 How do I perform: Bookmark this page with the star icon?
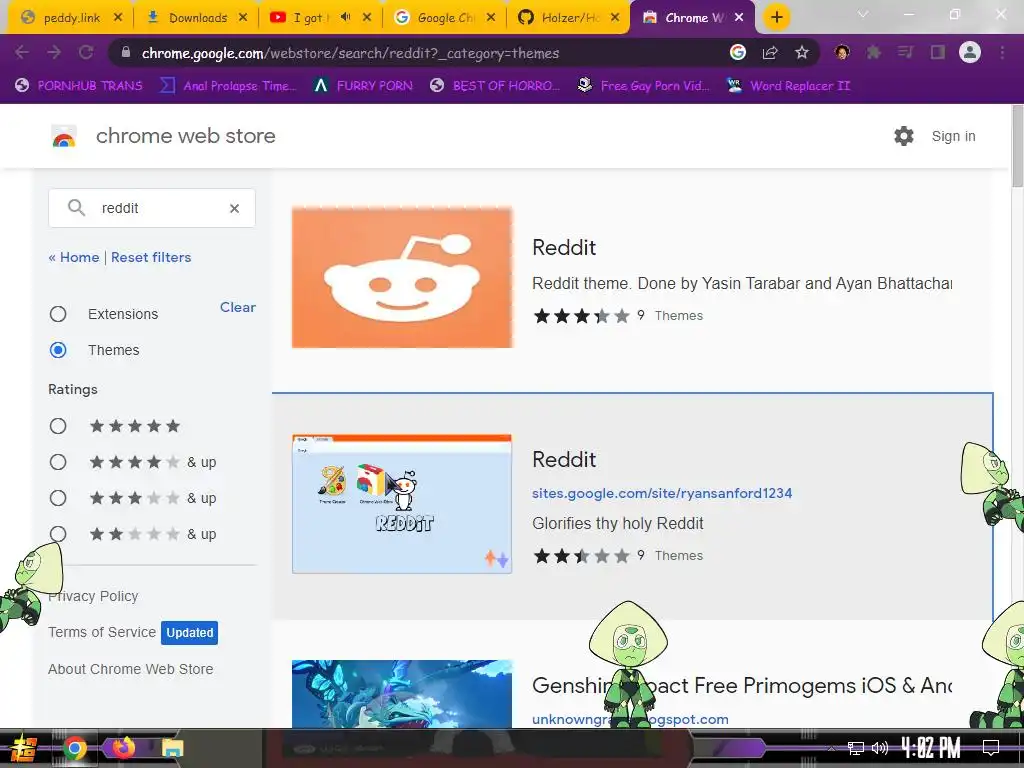[802, 52]
